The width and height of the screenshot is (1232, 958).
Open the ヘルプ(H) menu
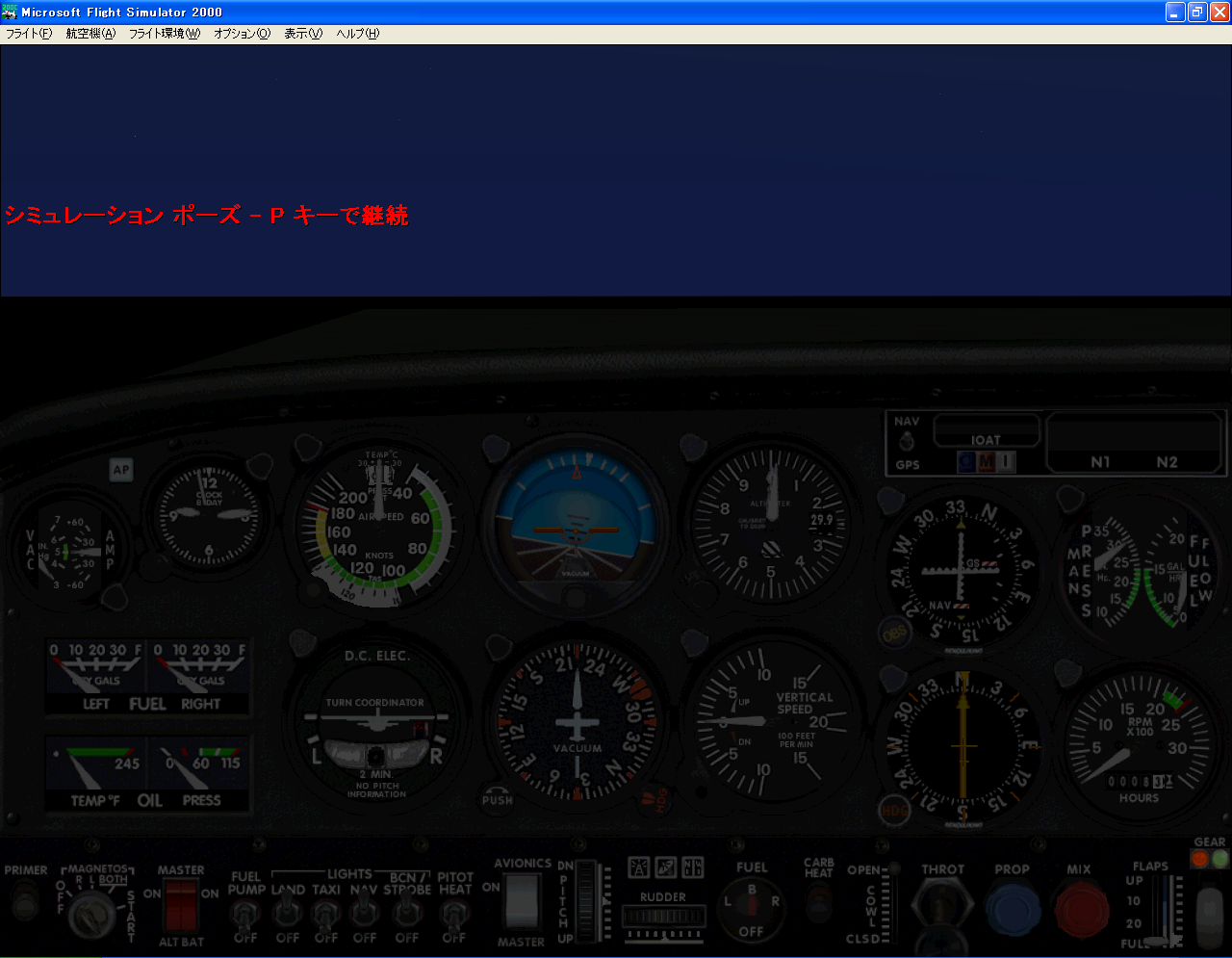357,34
